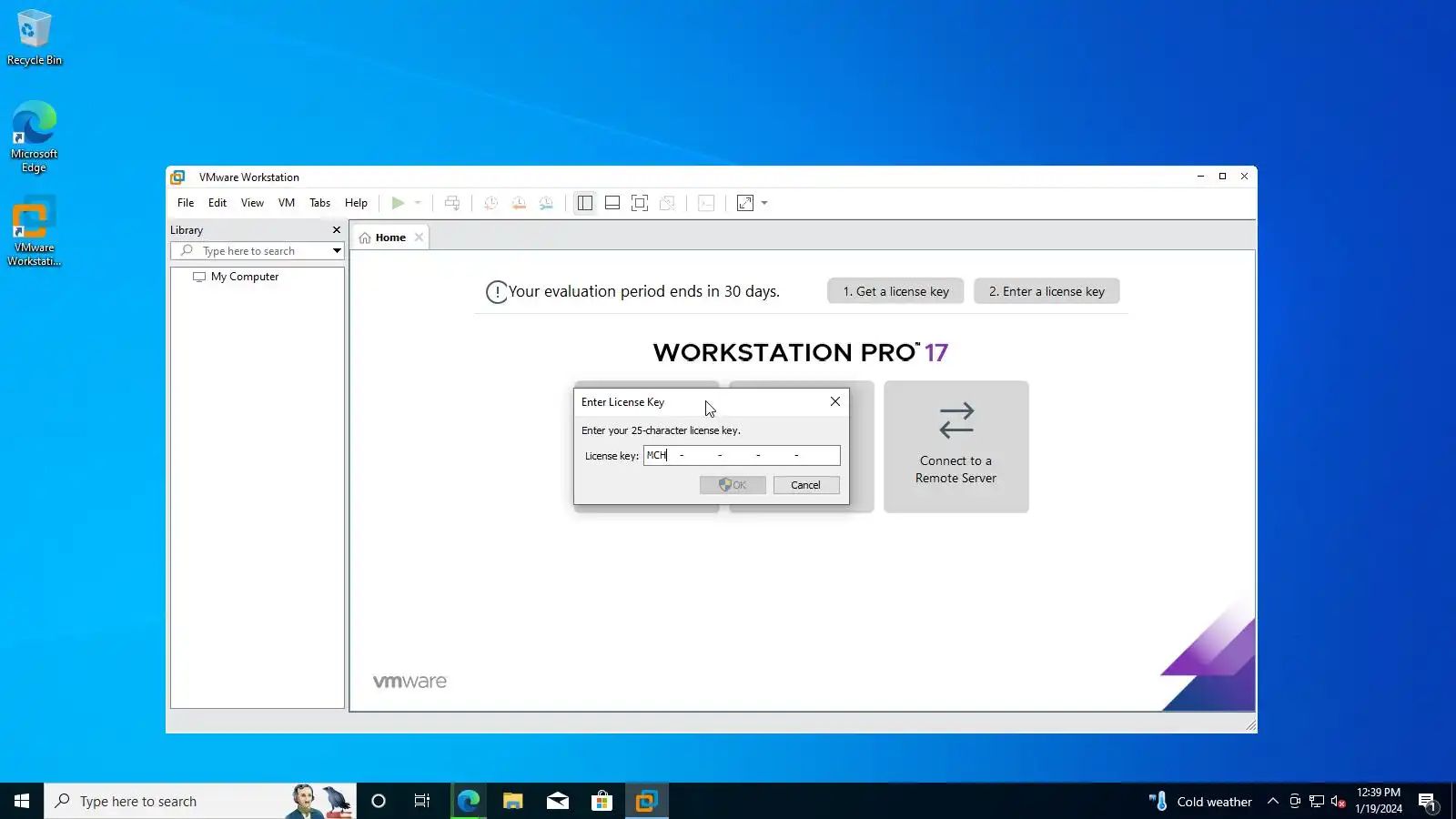This screenshot has width=1456, height=819.
Task: Click the taskbar search box
Action: (x=200, y=801)
